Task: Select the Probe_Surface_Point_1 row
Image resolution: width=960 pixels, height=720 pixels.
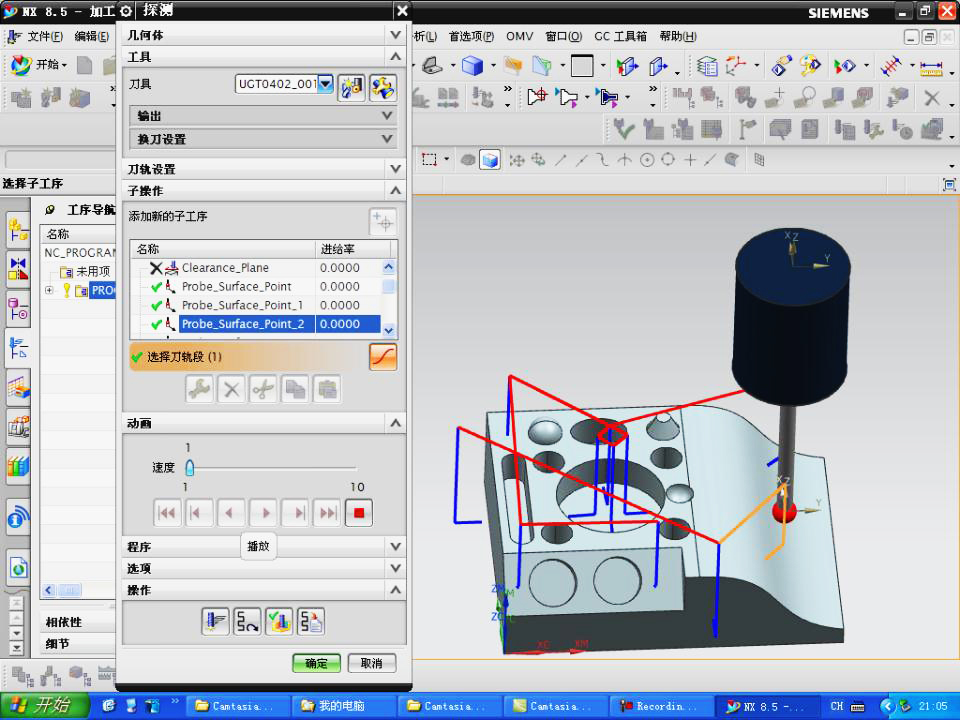Action: pyautogui.click(x=256, y=305)
